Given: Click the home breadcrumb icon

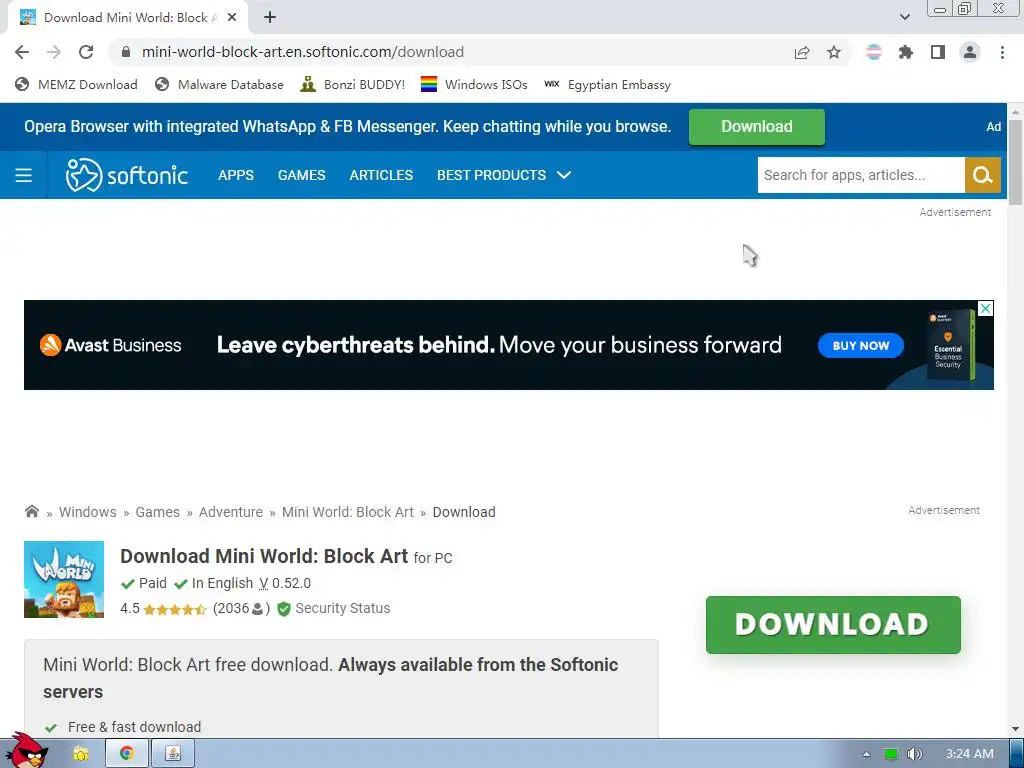Looking at the screenshot, I should point(31,511).
